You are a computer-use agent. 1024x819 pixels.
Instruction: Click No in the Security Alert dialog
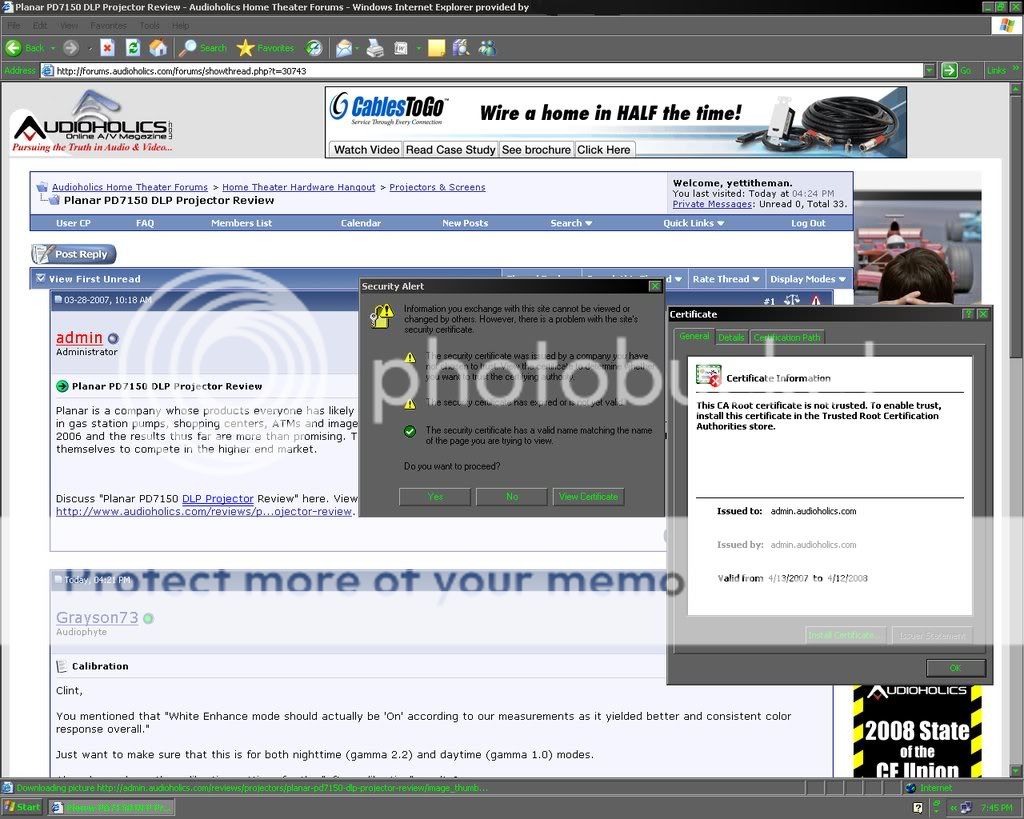click(512, 497)
